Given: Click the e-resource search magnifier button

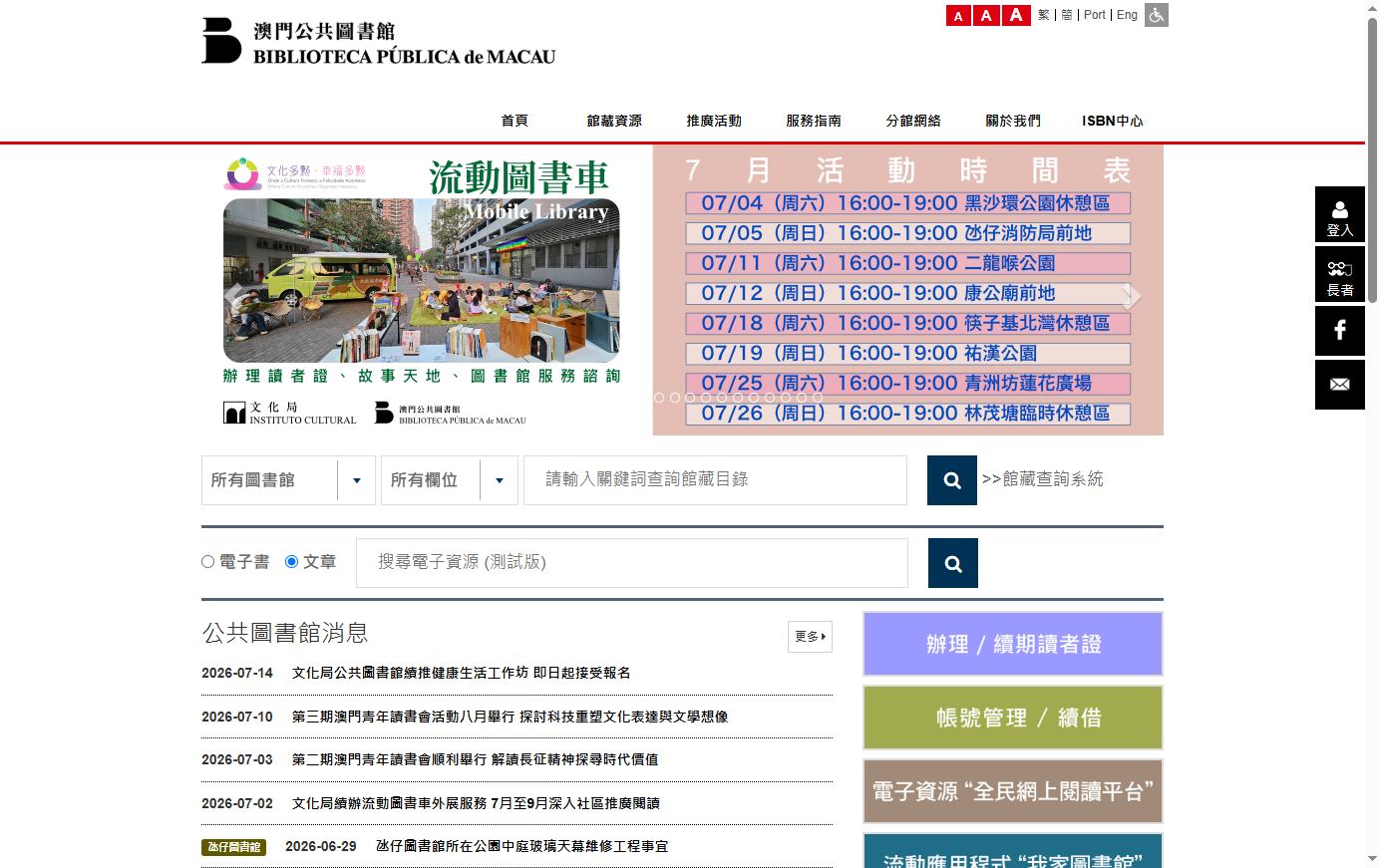Looking at the screenshot, I should [x=953, y=563].
